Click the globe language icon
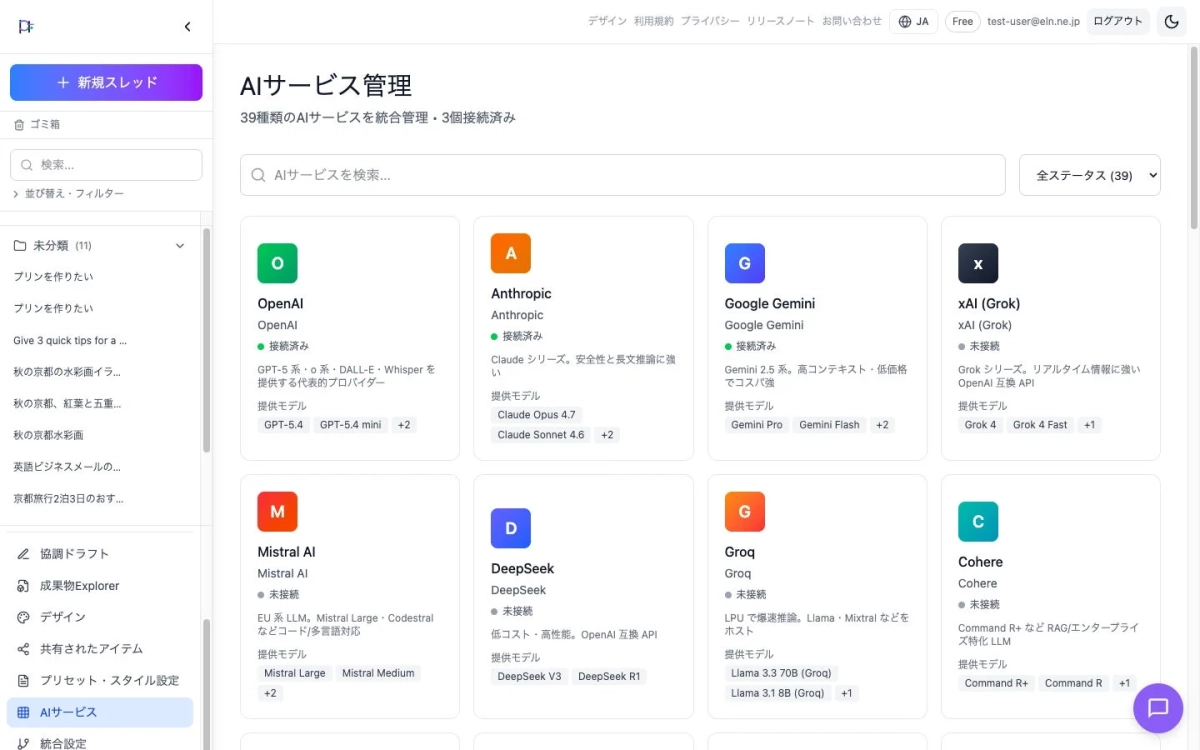The height and width of the screenshot is (750, 1200). click(905, 21)
